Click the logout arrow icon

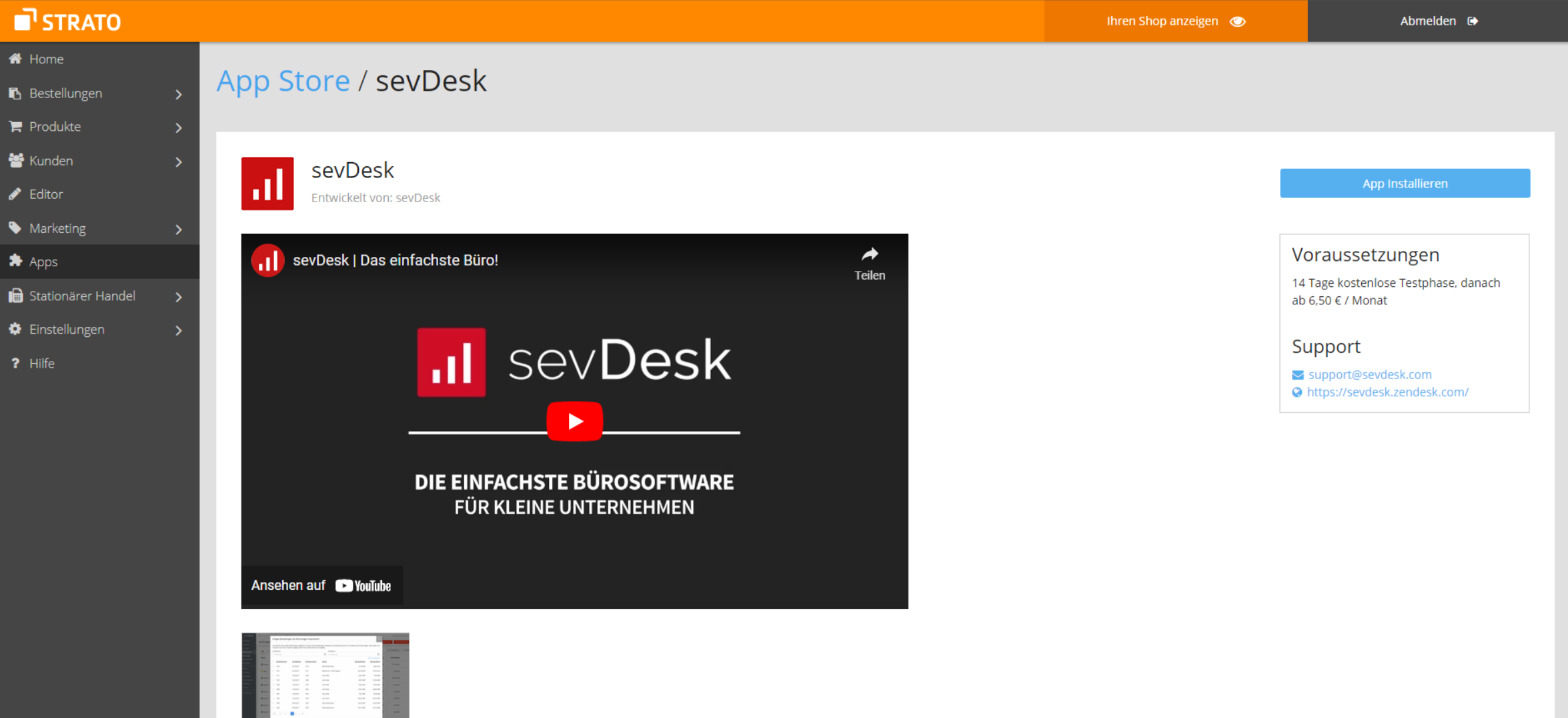(1473, 21)
